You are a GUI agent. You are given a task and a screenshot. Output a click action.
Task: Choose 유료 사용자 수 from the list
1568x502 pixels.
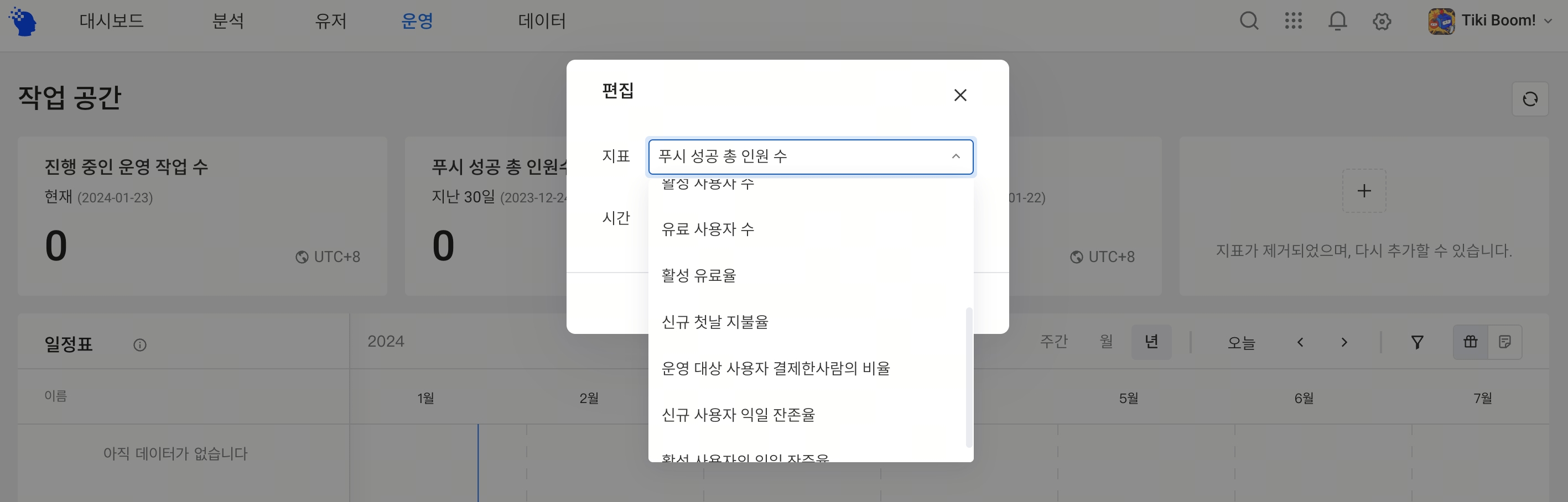tap(811, 229)
